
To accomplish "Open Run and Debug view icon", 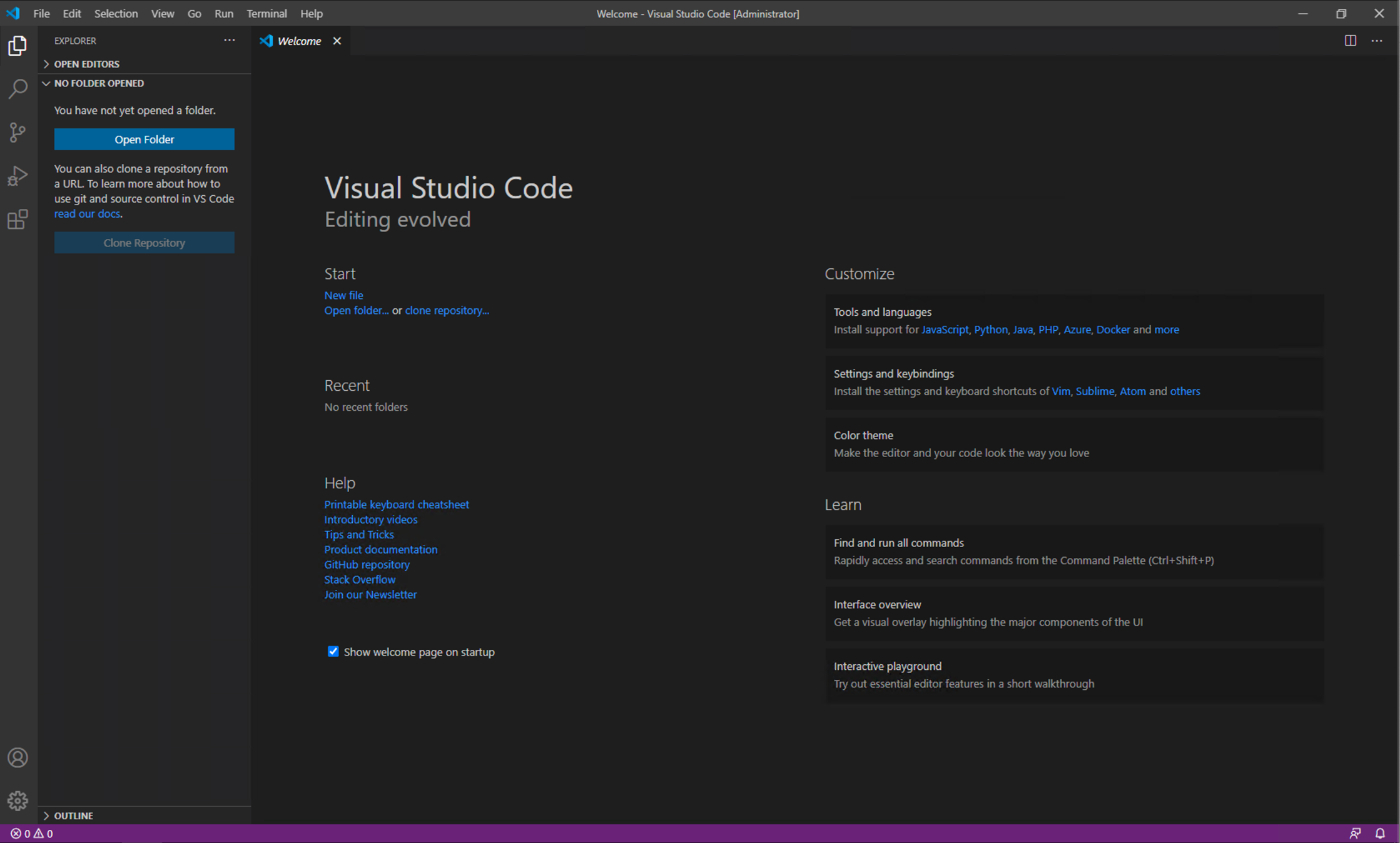I will [18, 176].
